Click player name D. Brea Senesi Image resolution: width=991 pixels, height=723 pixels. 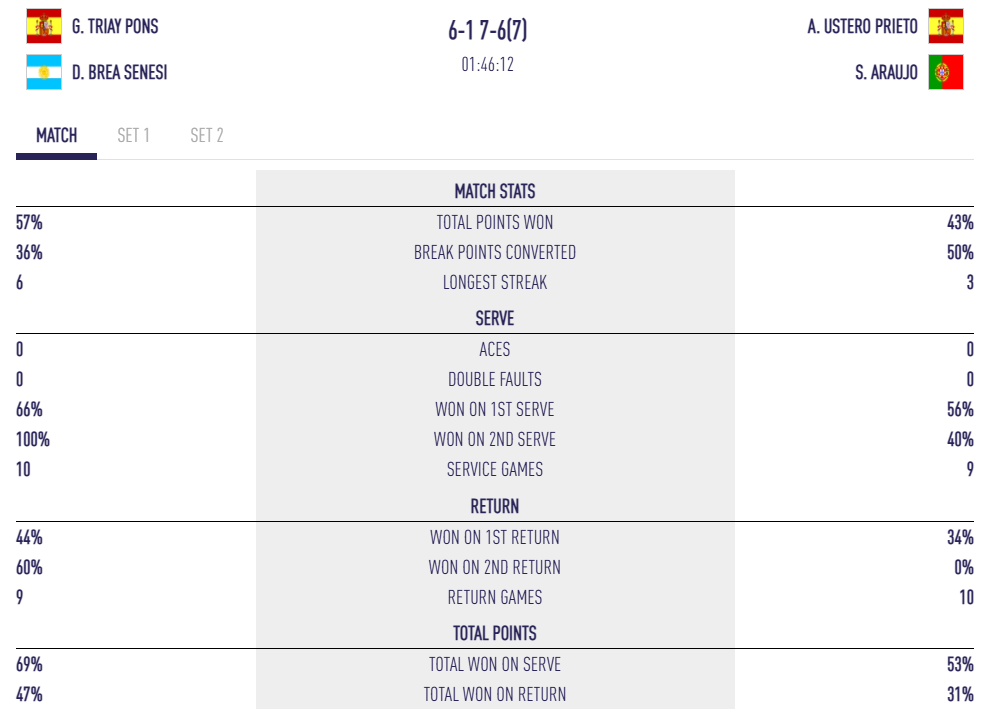119,72
